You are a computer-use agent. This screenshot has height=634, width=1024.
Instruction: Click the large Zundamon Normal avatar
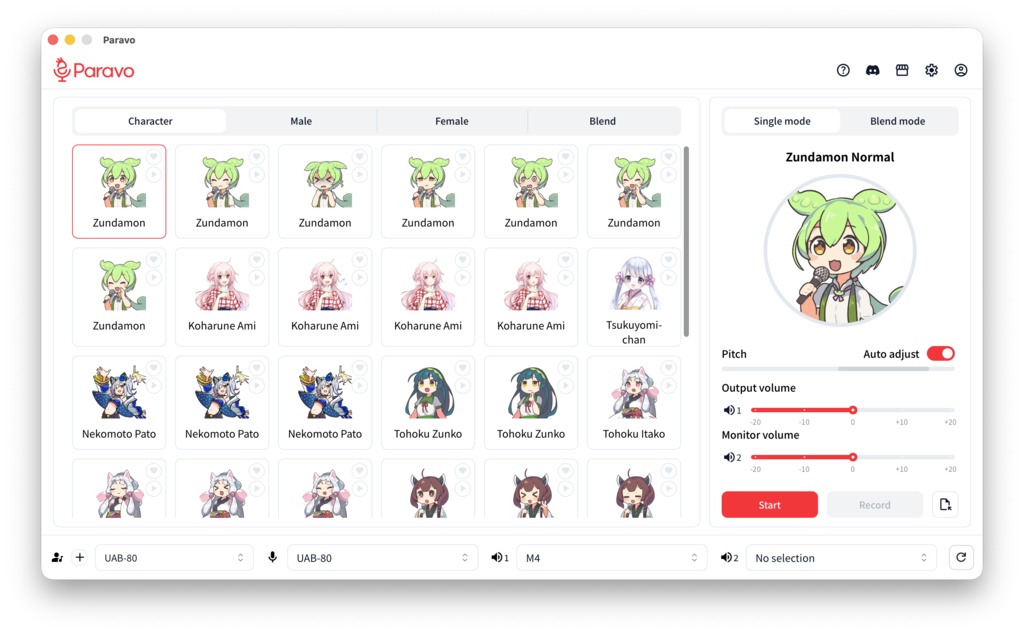tap(840, 251)
